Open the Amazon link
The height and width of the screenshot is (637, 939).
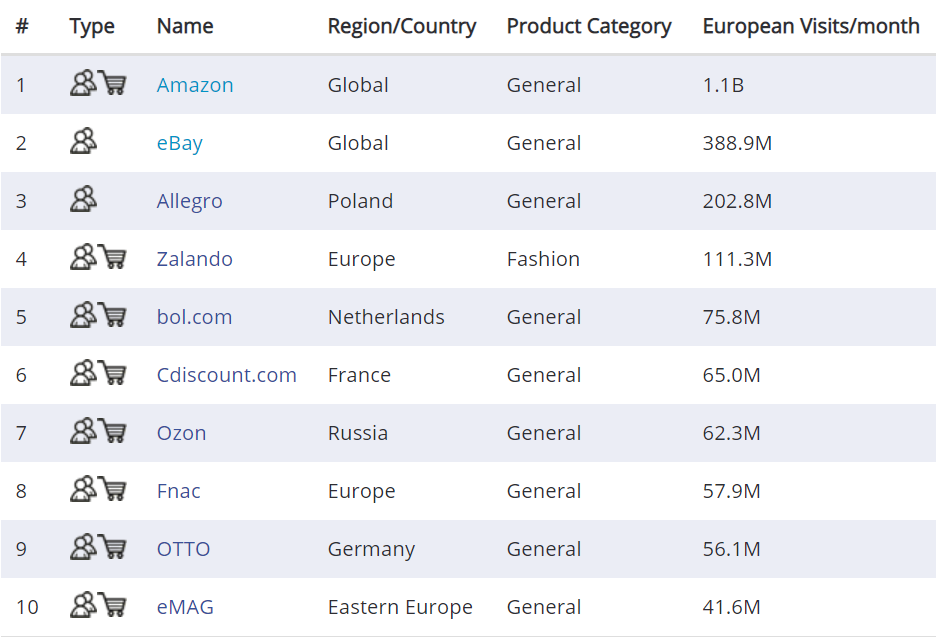click(x=195, y=85)
